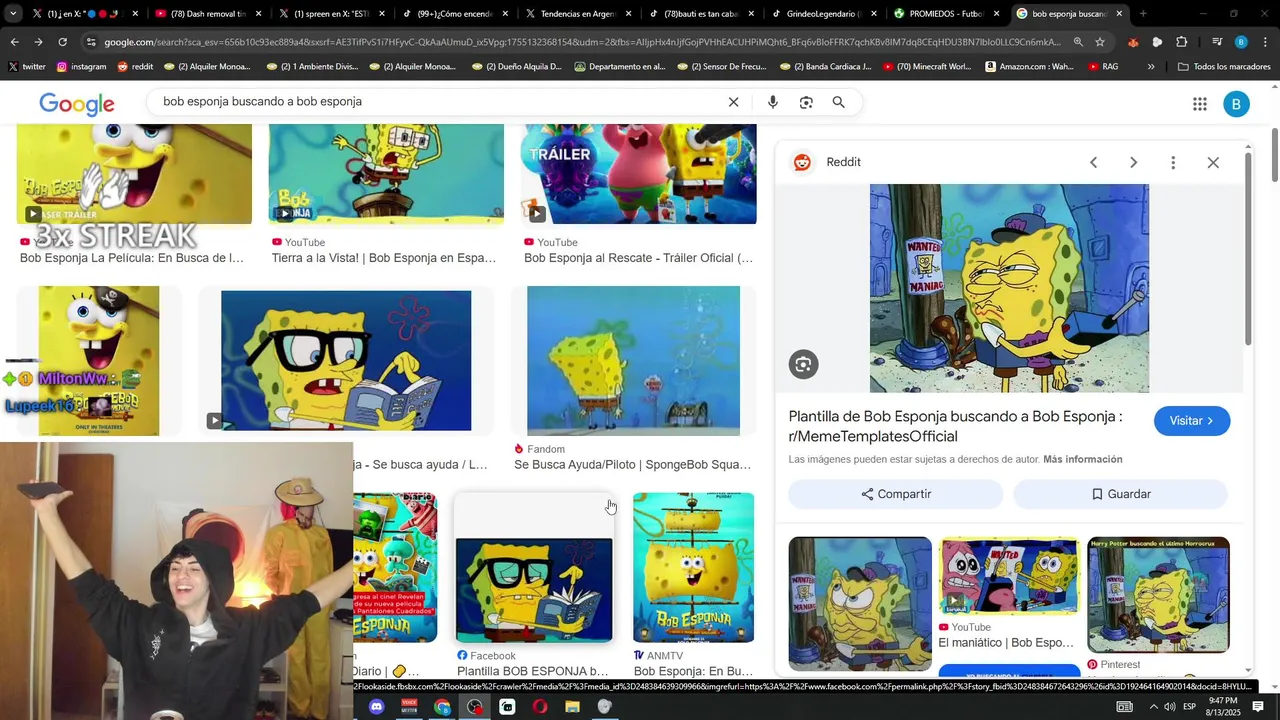Open El maniático YouTube related image
Viewport: 1280px width, 720px height.
[1009, 576]
